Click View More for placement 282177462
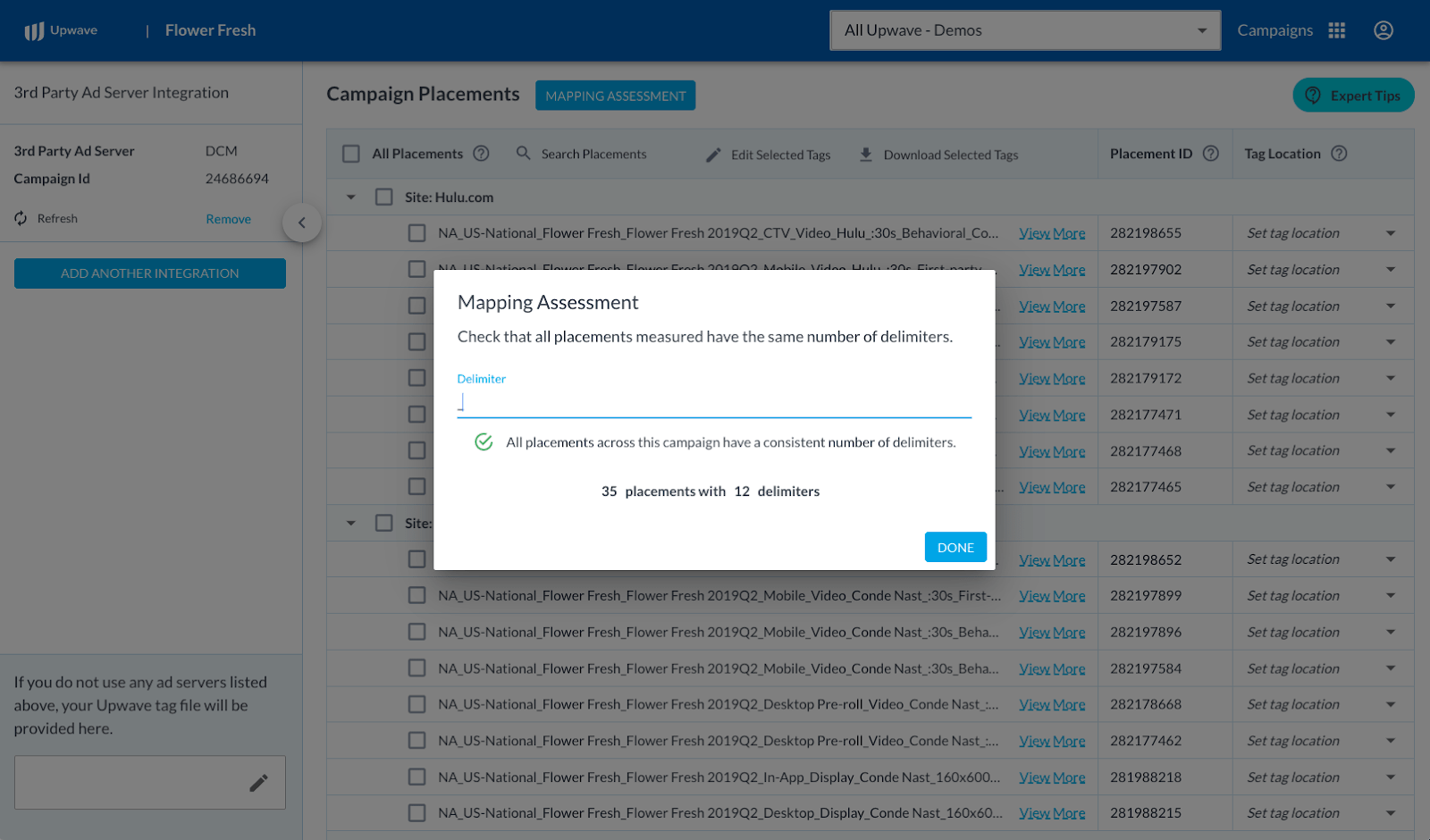The height and width of the screenshot is (840, 1430). pyautogui.click(x=1052, y=741)
